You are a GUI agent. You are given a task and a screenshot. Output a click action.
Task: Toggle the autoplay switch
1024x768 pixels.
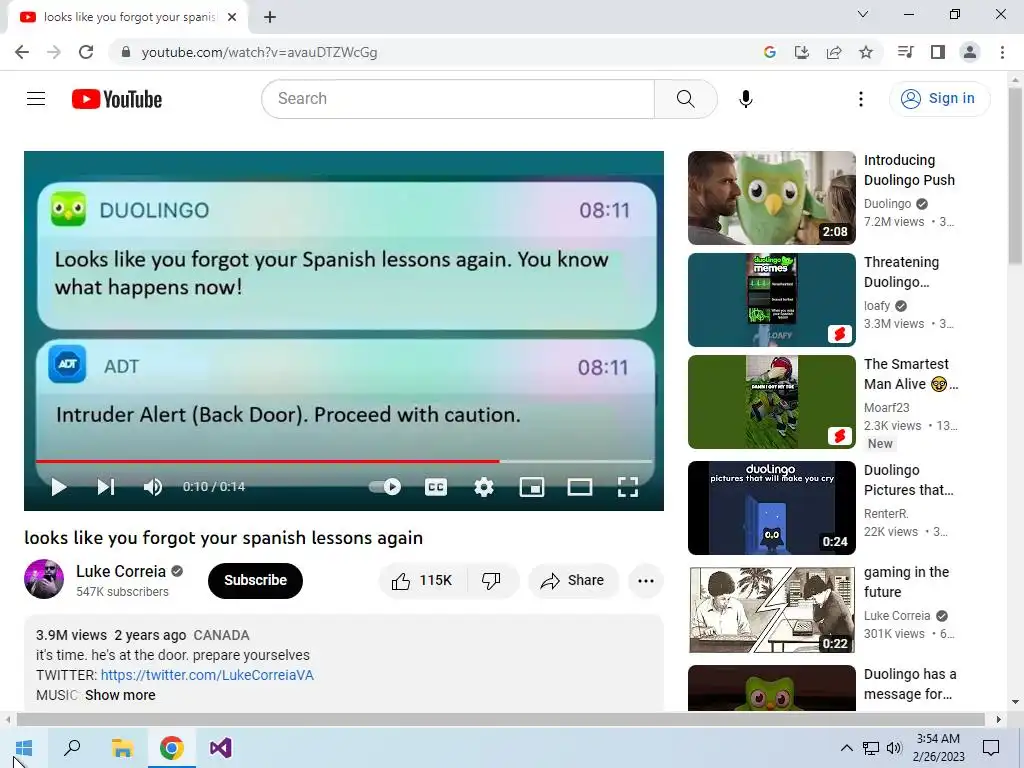(385, 487)
